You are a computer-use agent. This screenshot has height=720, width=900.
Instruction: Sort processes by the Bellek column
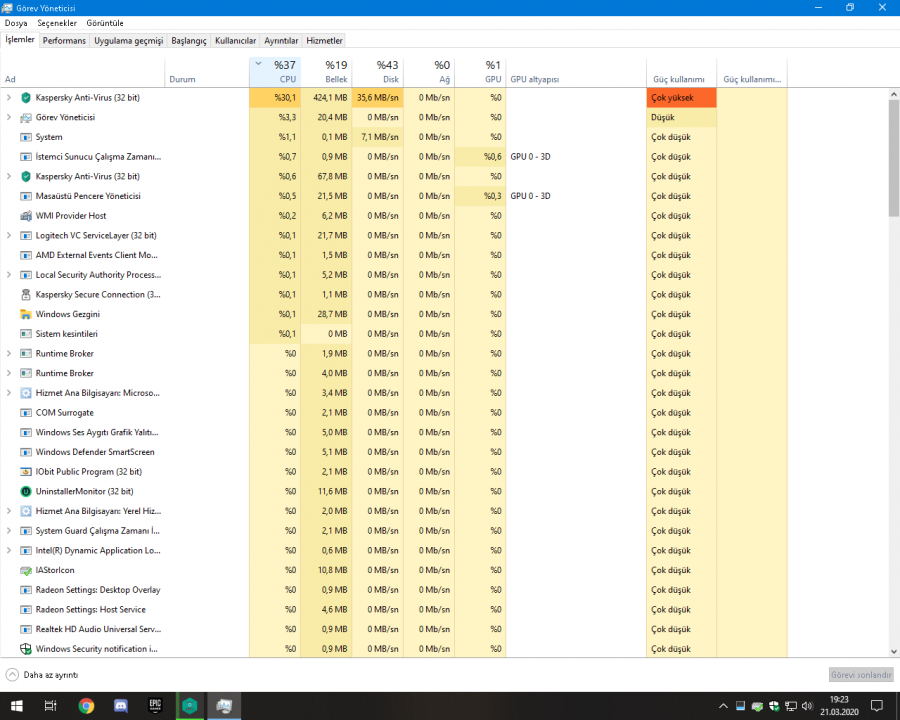(325, 71)
